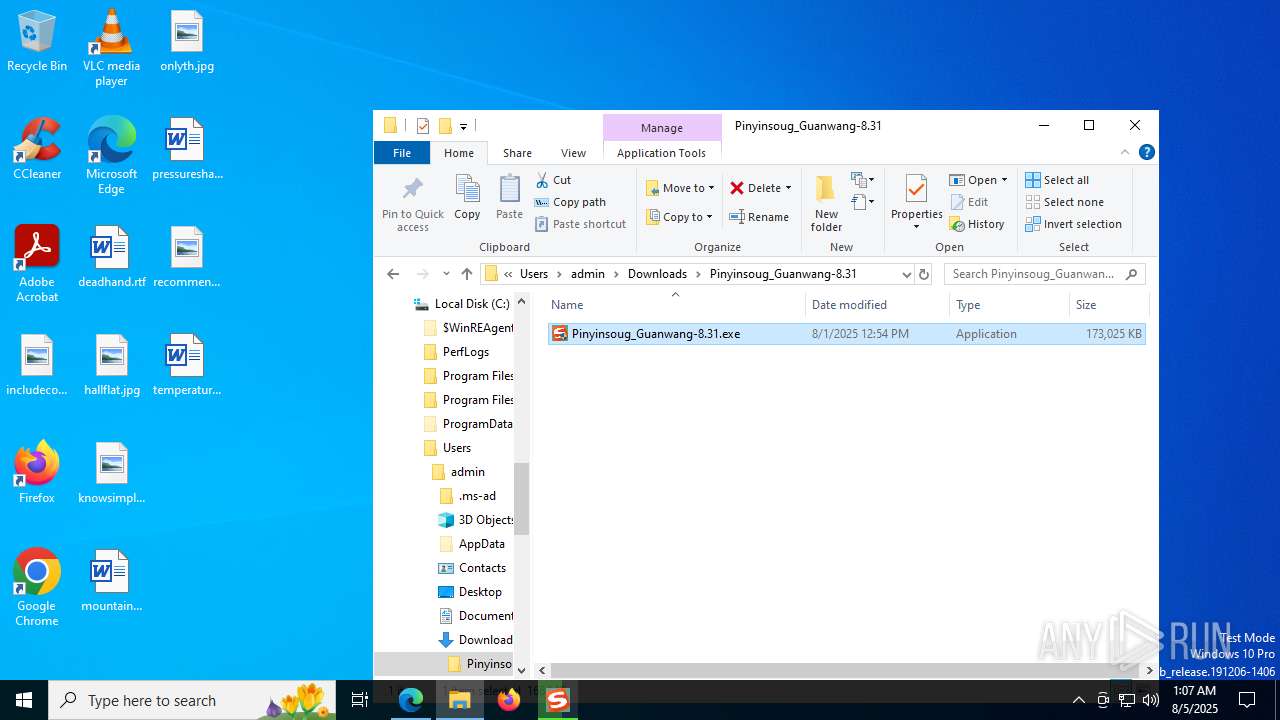Image resolution: width=1280 pixels, height=720 pixels.
Task: Click the search Pinyinsoug_Guanwang field
Action: point(1045,274)
